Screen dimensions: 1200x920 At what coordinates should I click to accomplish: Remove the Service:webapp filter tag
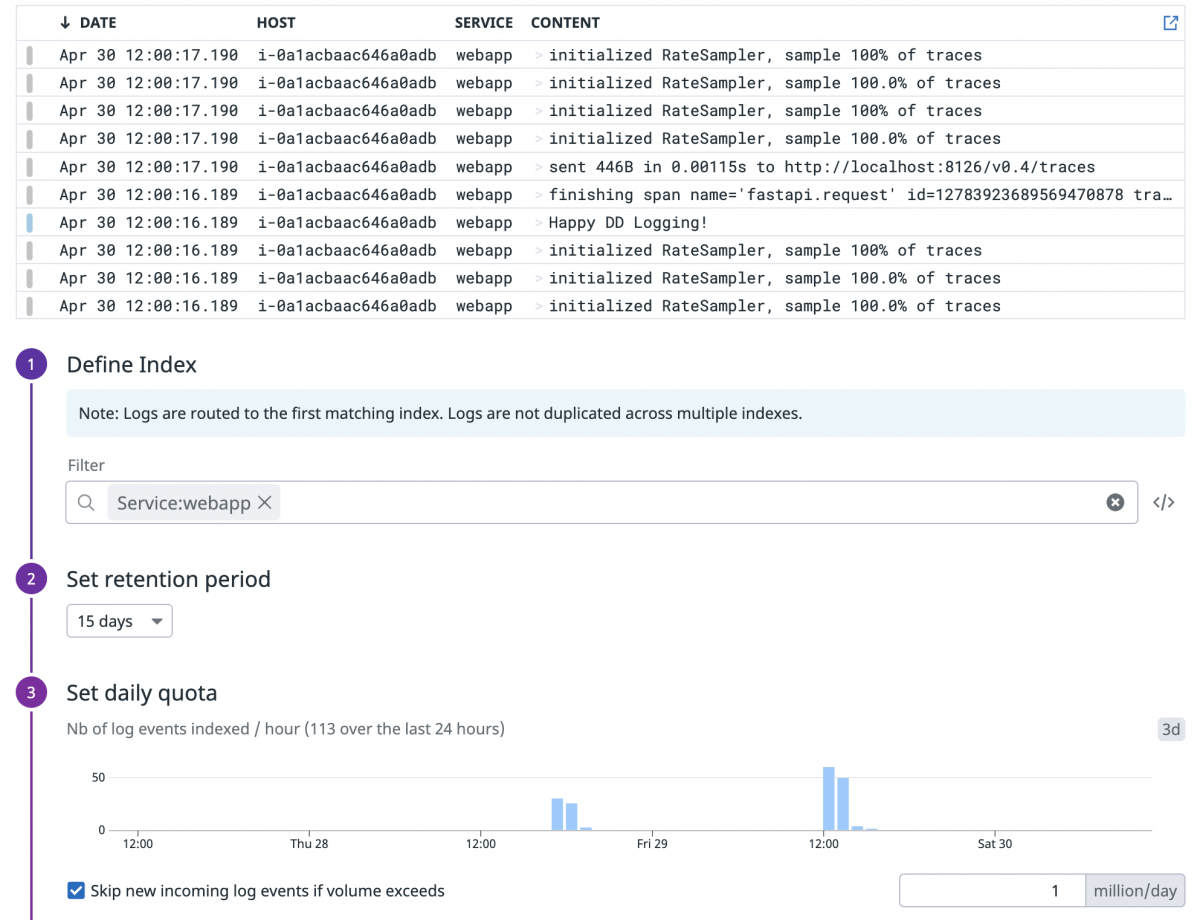click(x=264, y=502)
